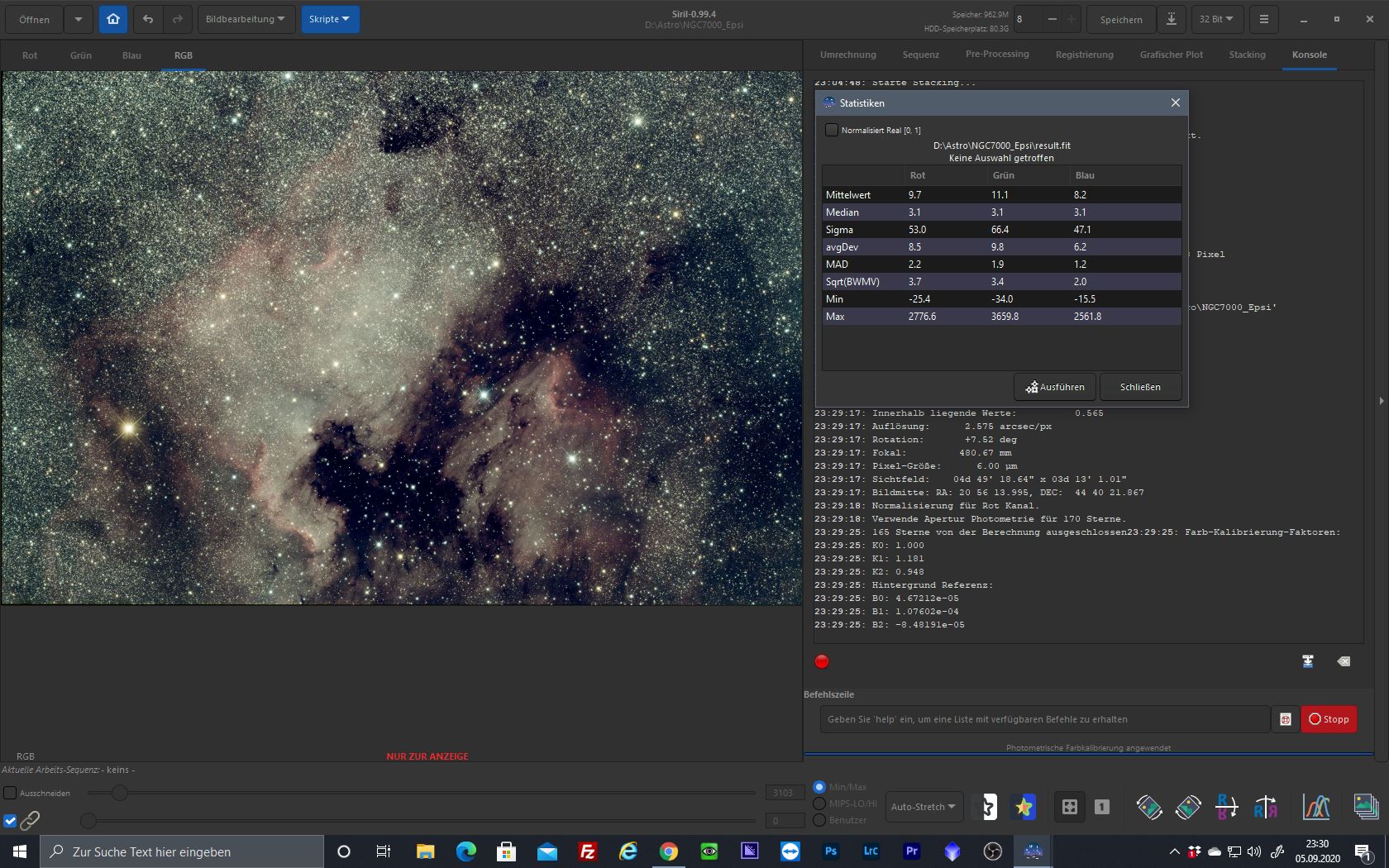1389x868 pixels.
Task: Open Grafischer Plot tab
Action: click(x=1172, y=55)
